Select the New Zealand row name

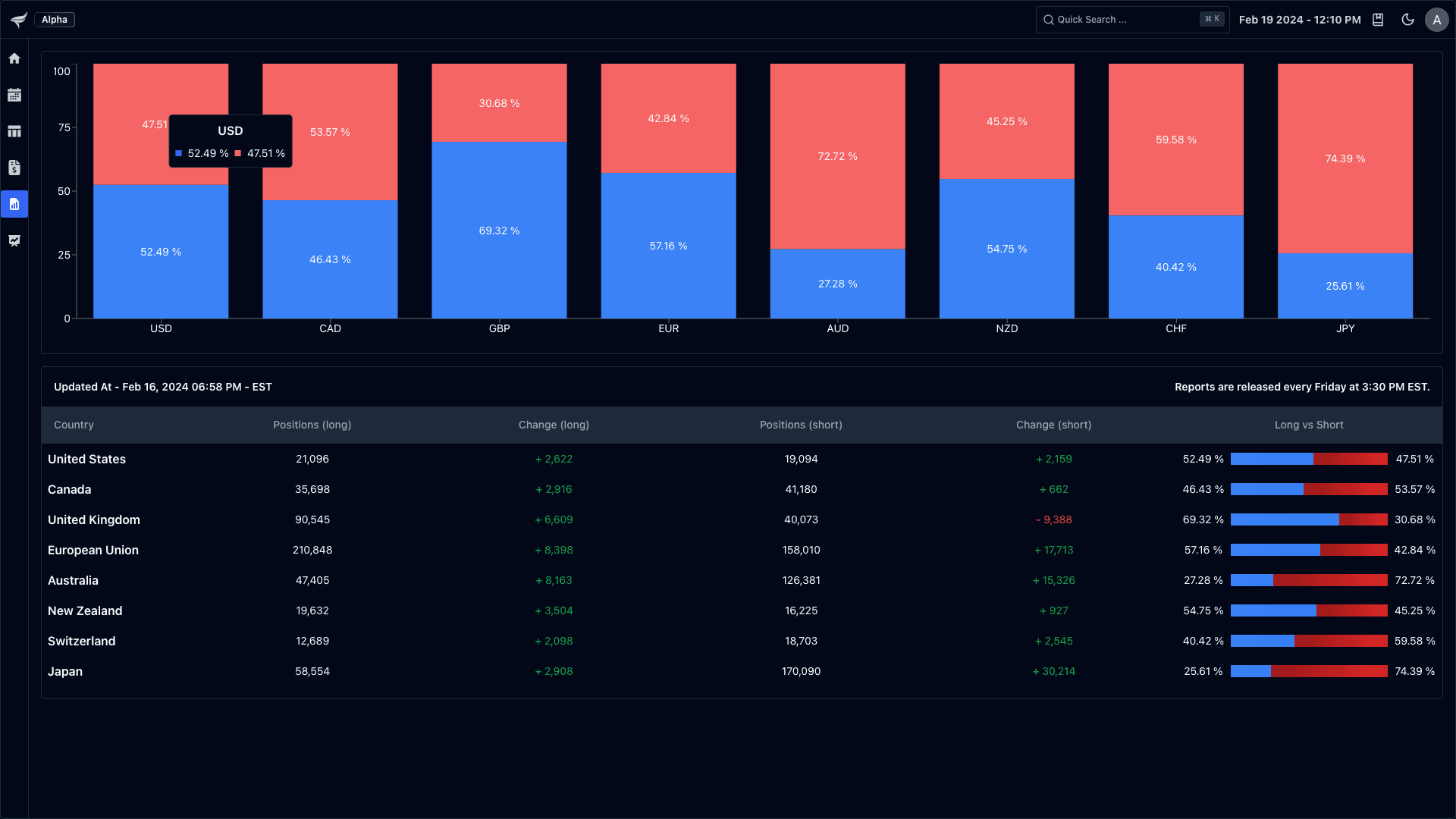click(x=85, y=610)
